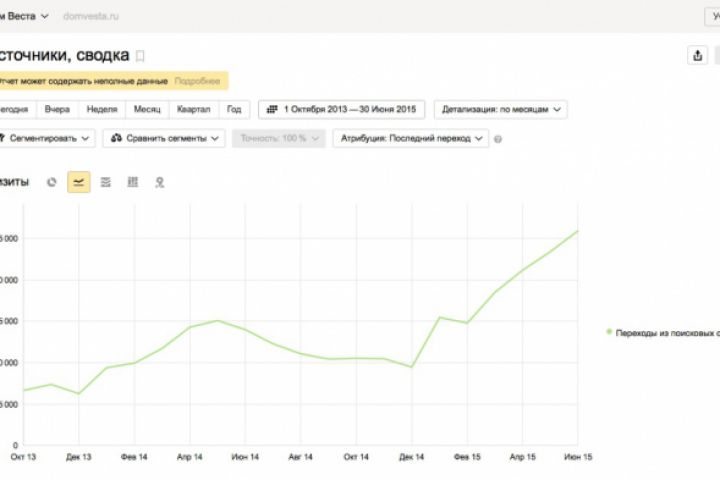The height and width of the screenshot is (480, 720).
Task: Click the Авг 14 axis label
Action: pos(300,457)
